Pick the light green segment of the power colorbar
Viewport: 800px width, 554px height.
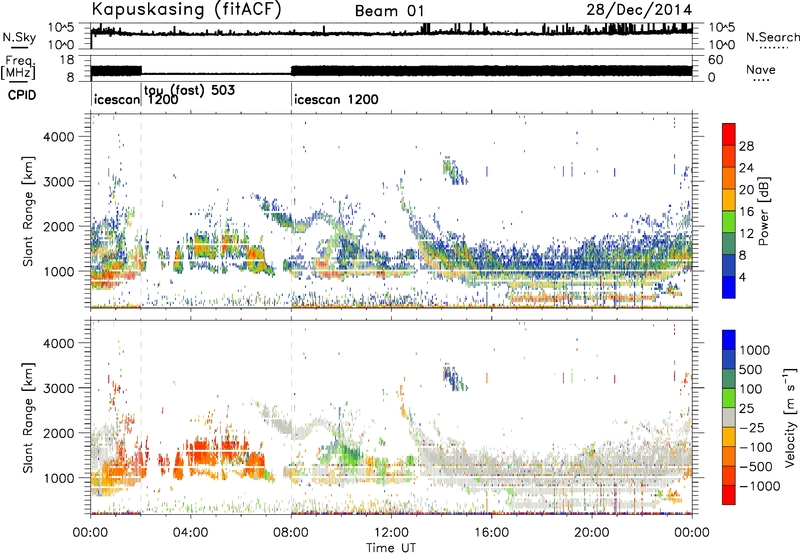click(729, 223)
